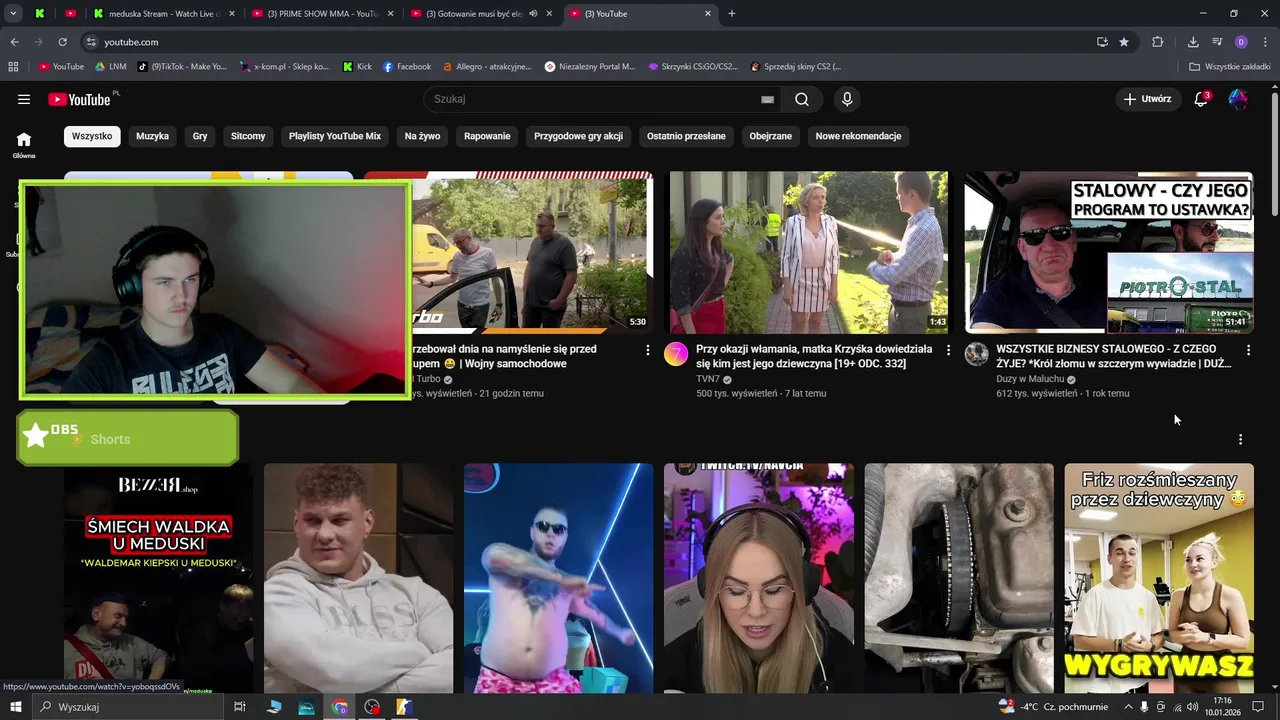Open three-dot menu for Stalowy video

pyautogui.click(x=1248, y=350)
